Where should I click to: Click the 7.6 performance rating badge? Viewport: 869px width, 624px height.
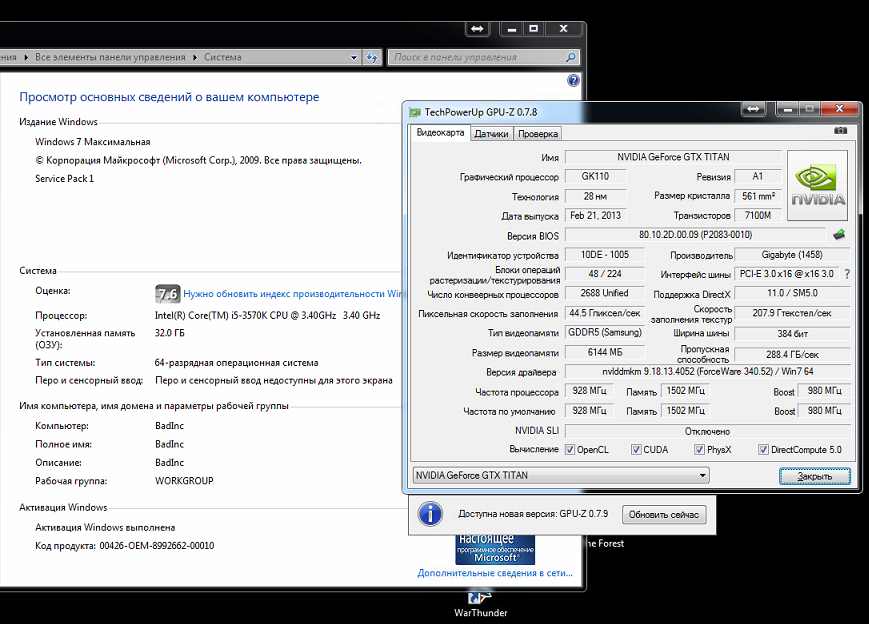(x=167, y=294)
